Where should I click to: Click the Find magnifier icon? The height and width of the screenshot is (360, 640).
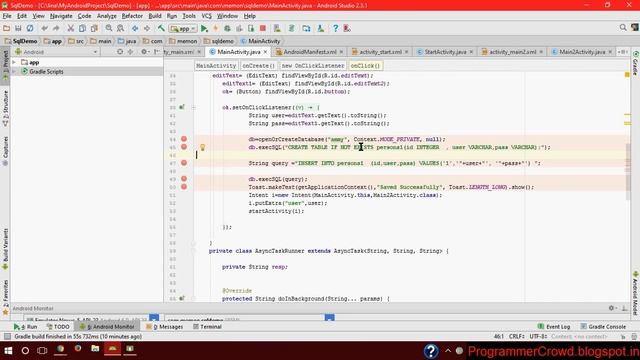click(x=109, y=28)
